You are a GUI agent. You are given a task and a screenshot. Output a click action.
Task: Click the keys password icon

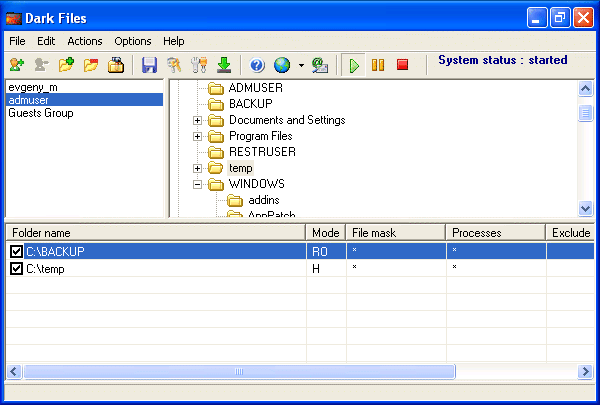[x=174, y=65]
